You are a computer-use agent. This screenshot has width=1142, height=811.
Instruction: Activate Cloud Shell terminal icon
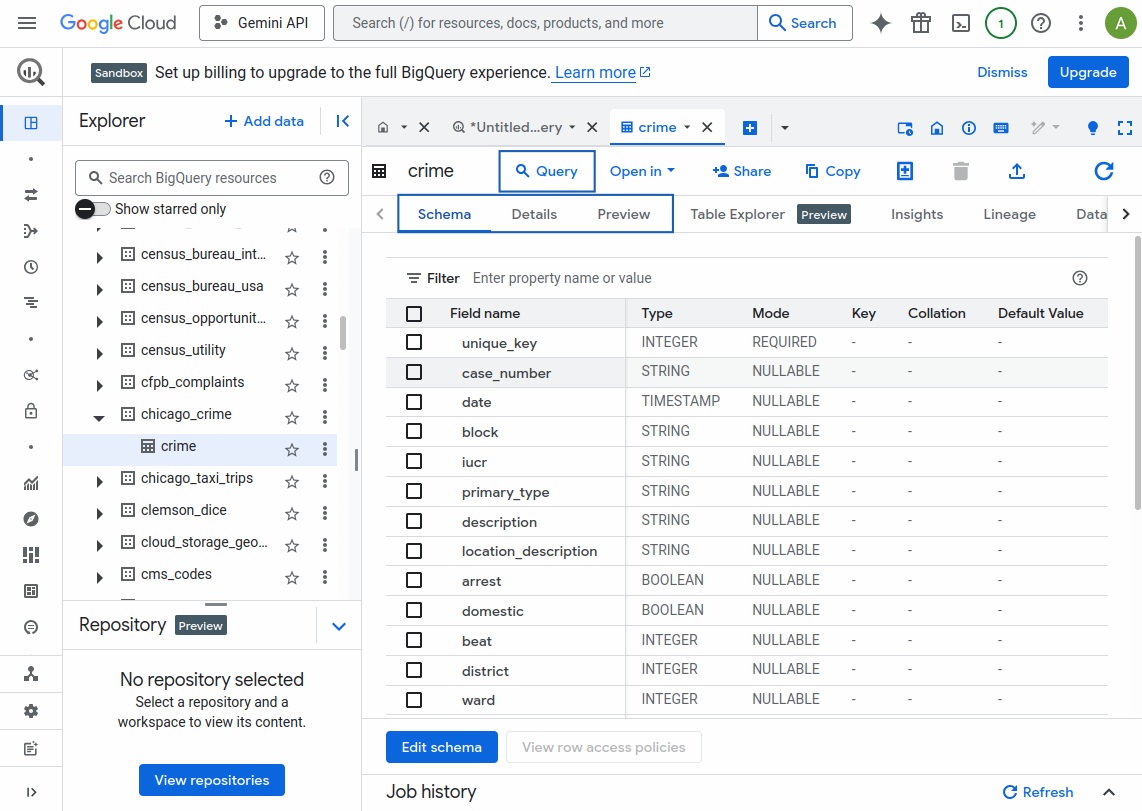[x=961, y=23]
